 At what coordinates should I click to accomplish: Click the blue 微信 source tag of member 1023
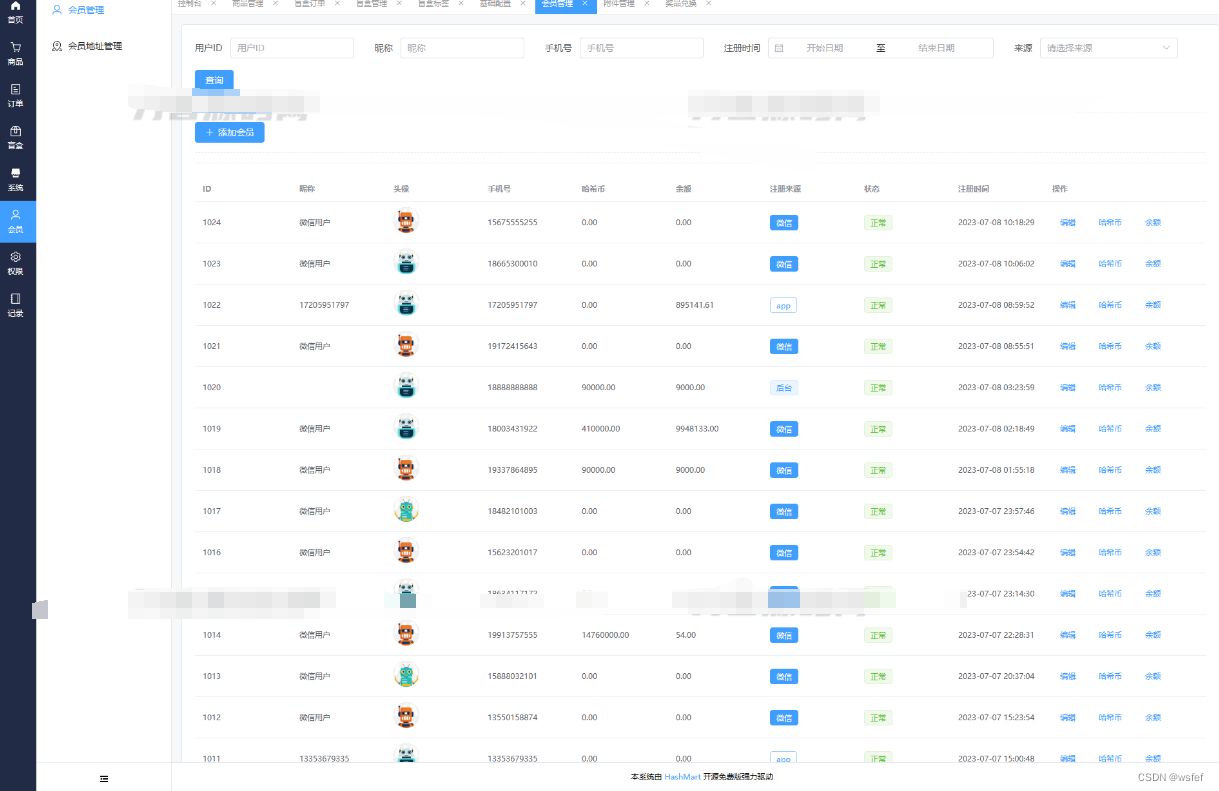tap(783, 263)
